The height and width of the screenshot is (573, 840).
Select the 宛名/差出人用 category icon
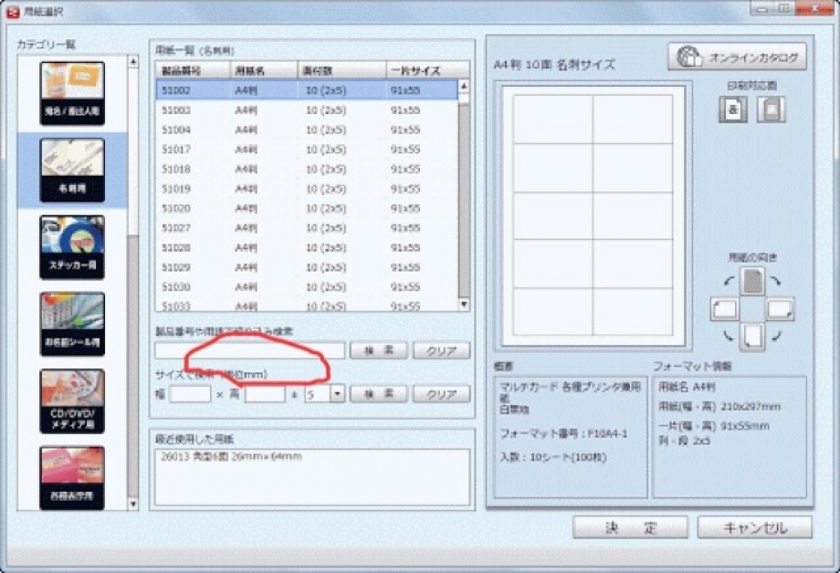pos(72,94)
